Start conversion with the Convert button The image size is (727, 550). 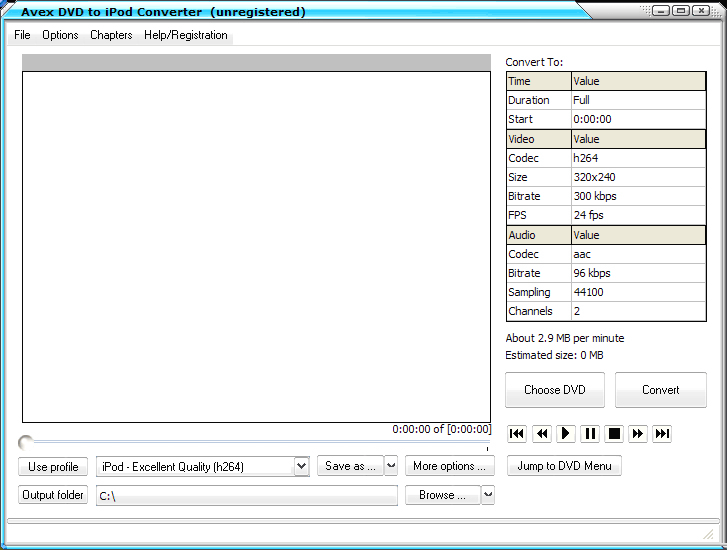click(x=660, y=390)
